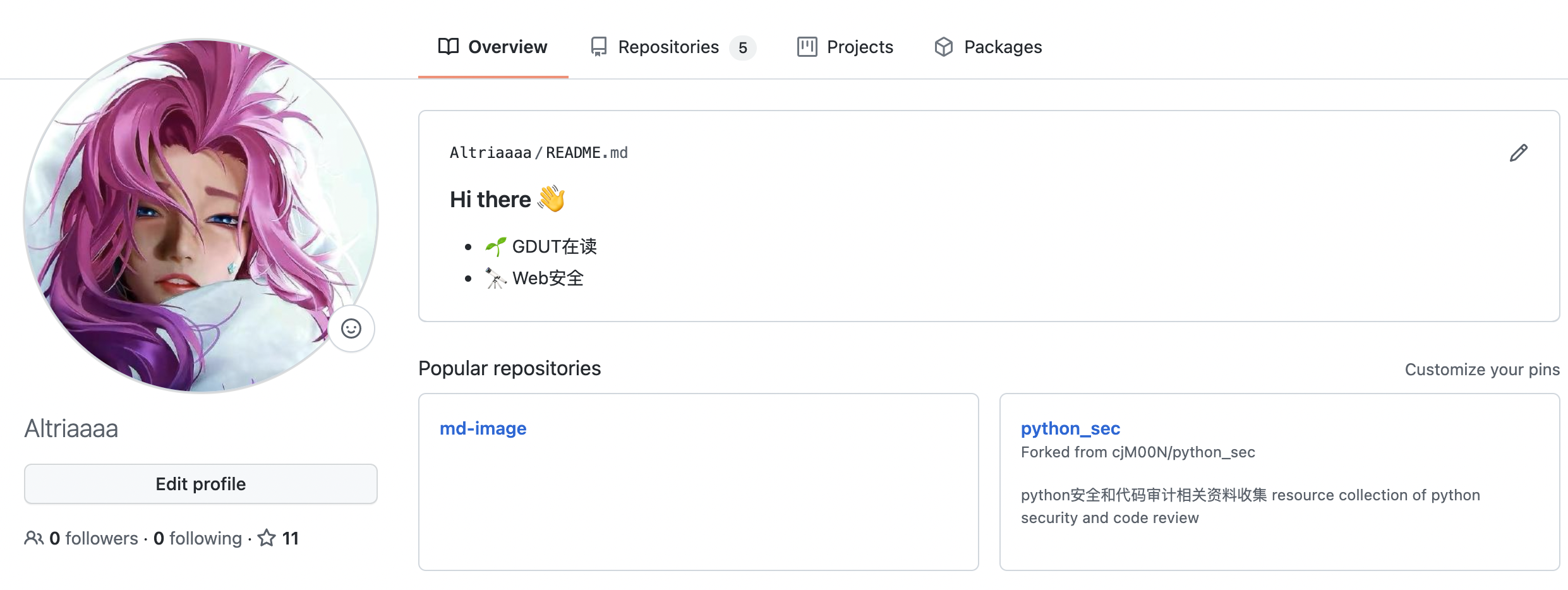This screenshot has width=1568, height=590.
Task: Click the star icon next to 11
Action: point(267,538)
